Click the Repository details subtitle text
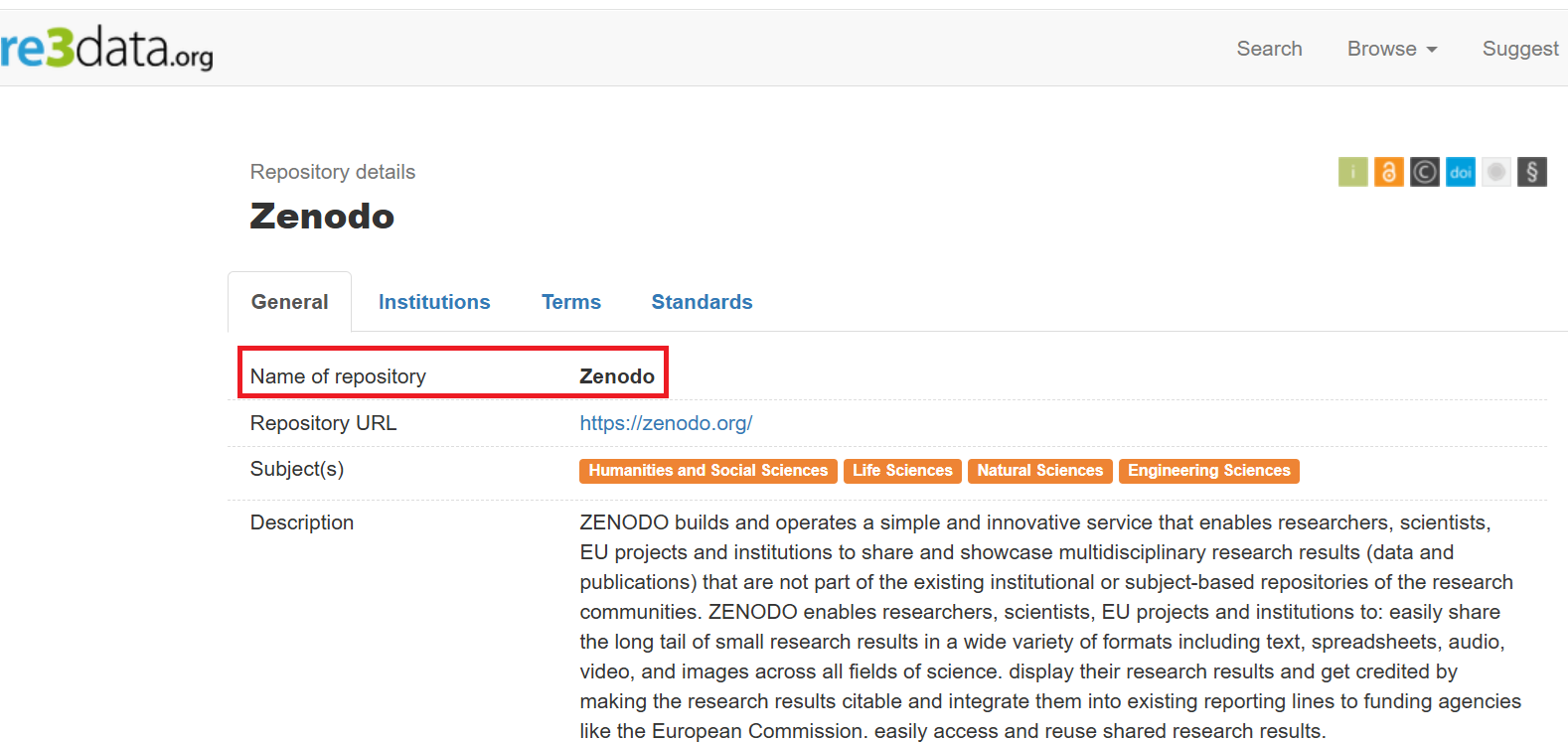 [333, 172]
